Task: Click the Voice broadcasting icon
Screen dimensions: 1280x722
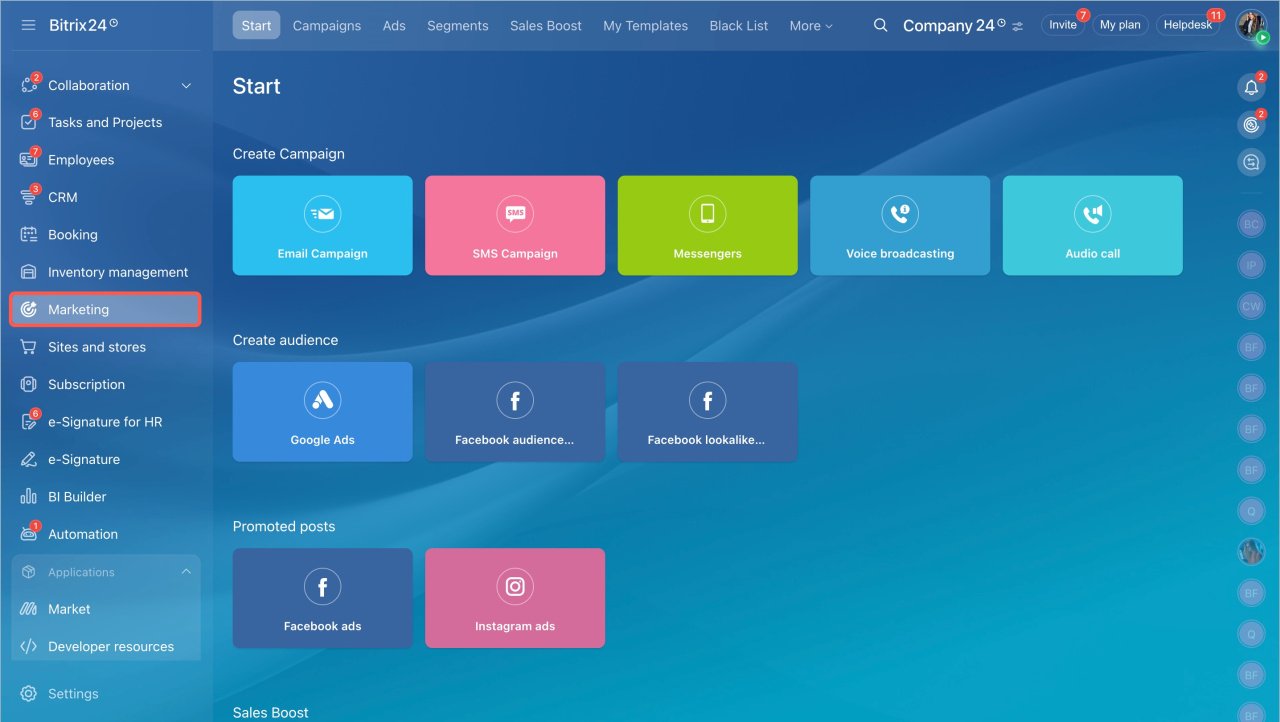Action: [x=900, y=214]
